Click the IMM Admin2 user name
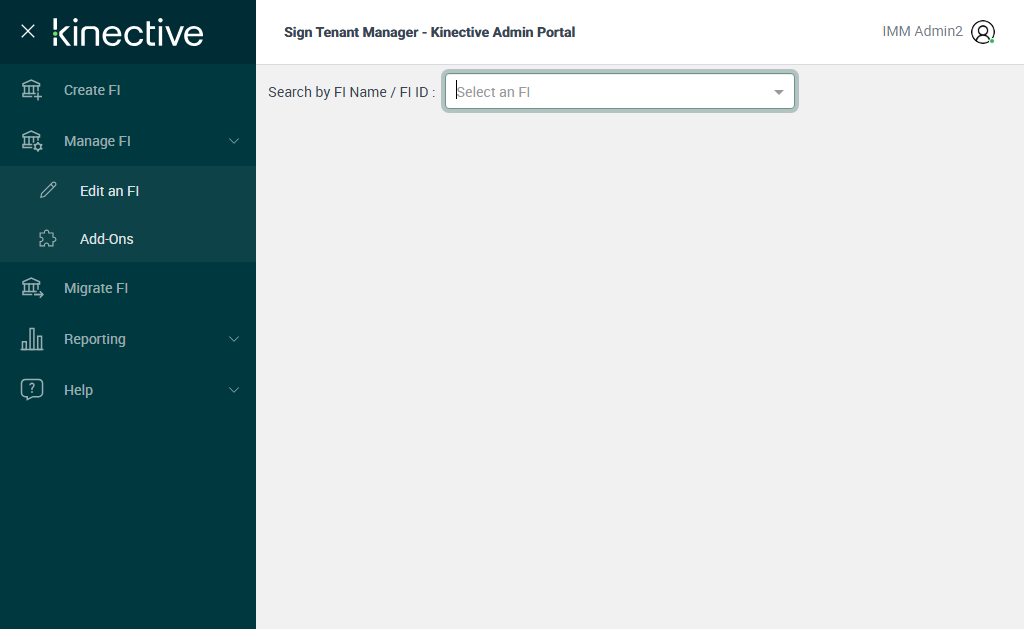Viewport: 1024px width, 629px height. (x=922, y=31)
